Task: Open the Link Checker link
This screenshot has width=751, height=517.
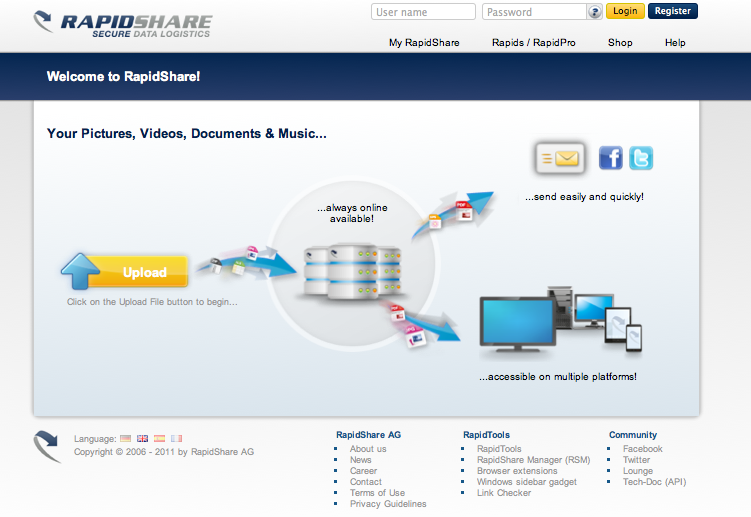Action: pos(504,493)
